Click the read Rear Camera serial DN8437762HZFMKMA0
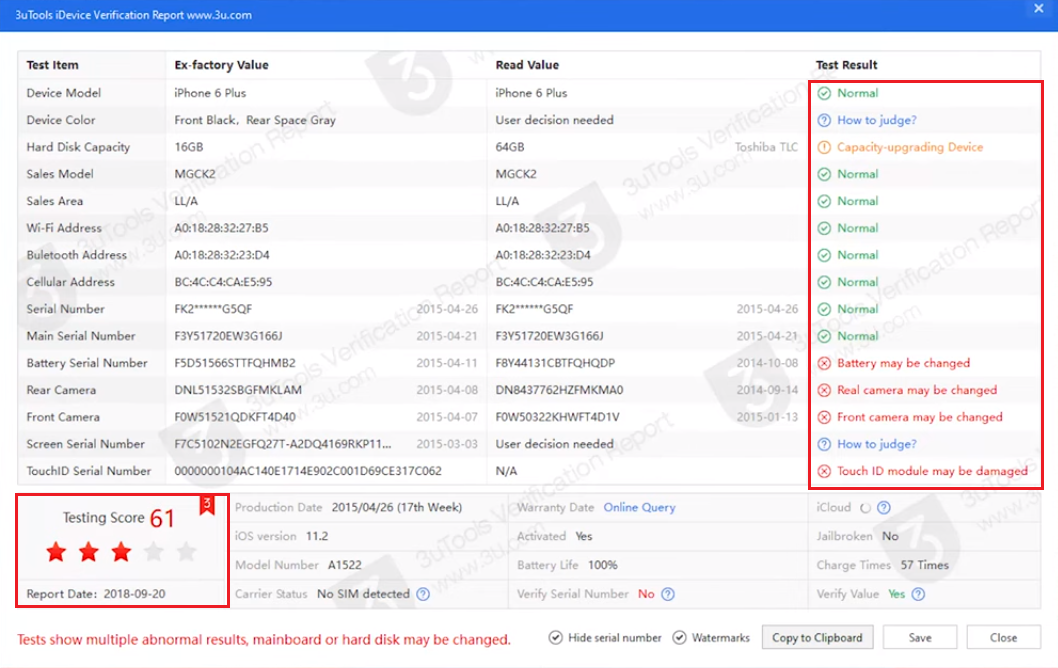The image size is (1058, 668). tap(559, 390)
